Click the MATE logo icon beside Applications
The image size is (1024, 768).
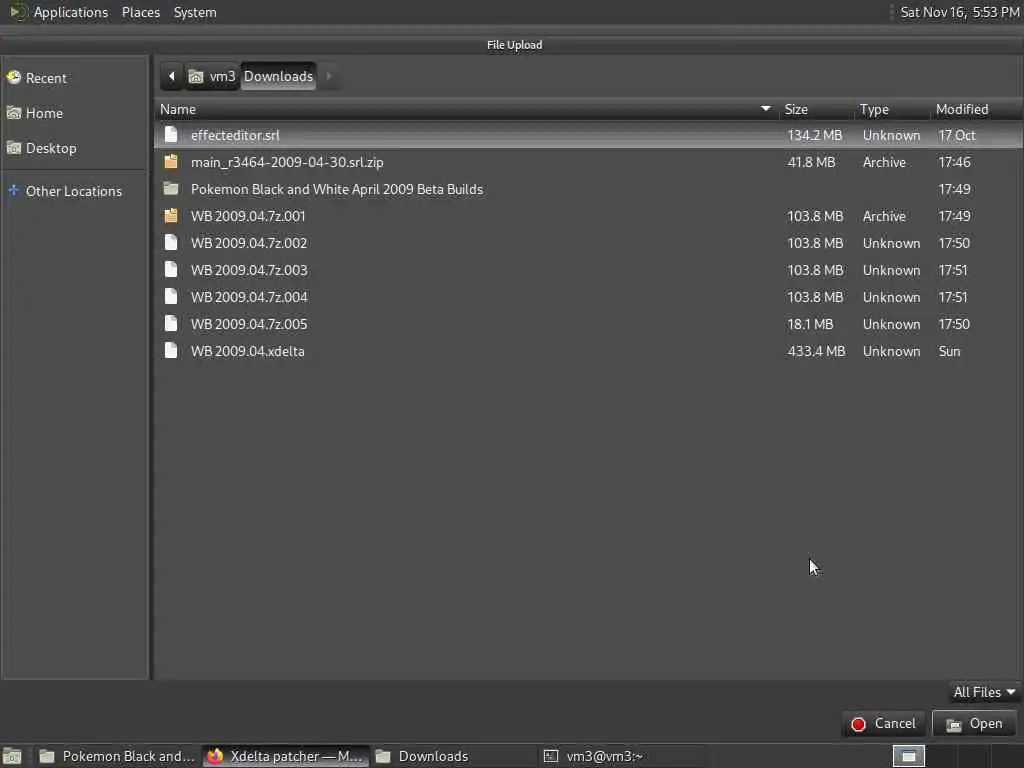click(18, 12)
